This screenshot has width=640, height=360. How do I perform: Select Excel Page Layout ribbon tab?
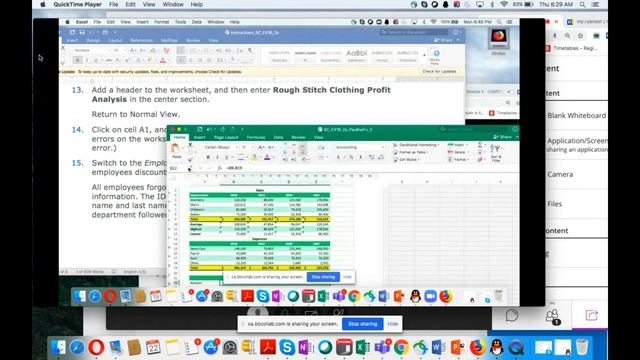pyautogui.click(x=226, y=137)
